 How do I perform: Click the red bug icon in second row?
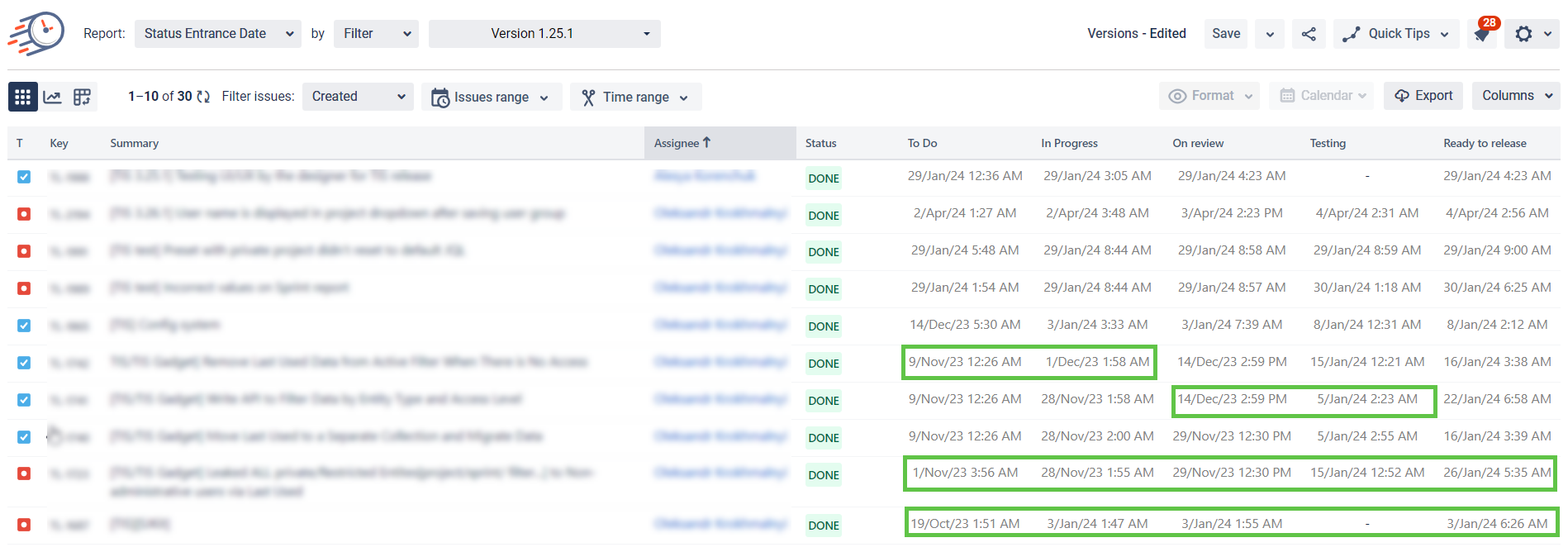(x=24, y=214)
